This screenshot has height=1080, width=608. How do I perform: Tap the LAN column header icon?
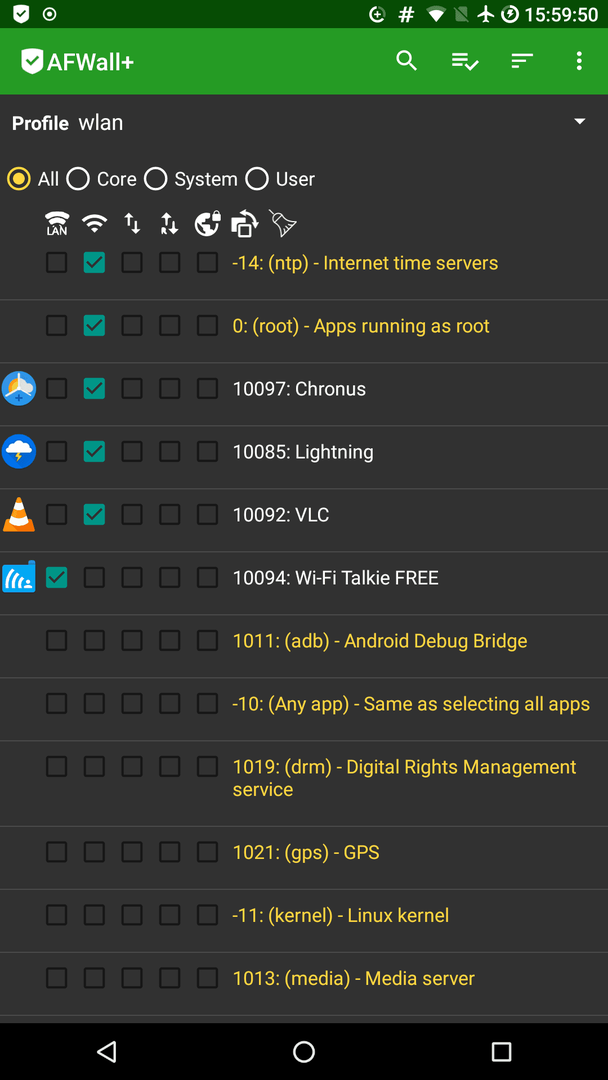tap(56, 224)
